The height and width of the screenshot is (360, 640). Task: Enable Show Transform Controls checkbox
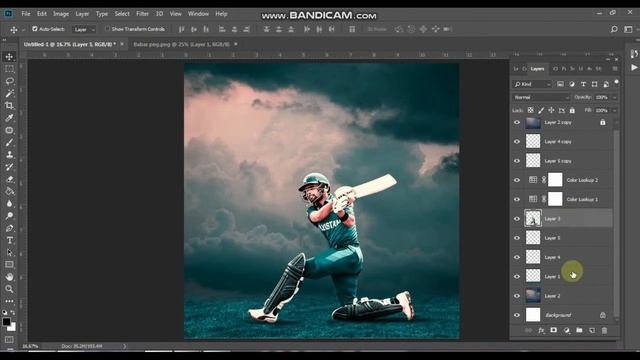point(107,29)
